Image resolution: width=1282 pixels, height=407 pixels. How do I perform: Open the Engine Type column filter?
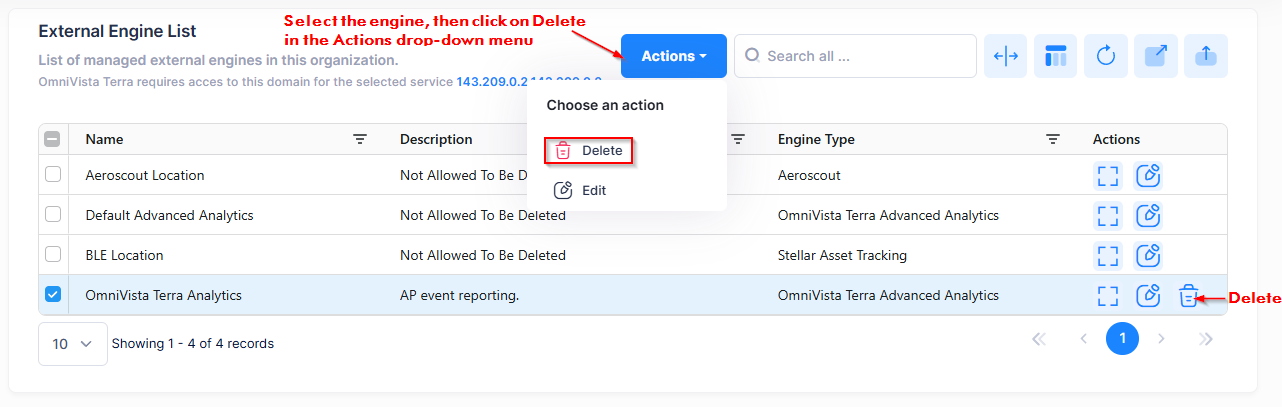1052,140
